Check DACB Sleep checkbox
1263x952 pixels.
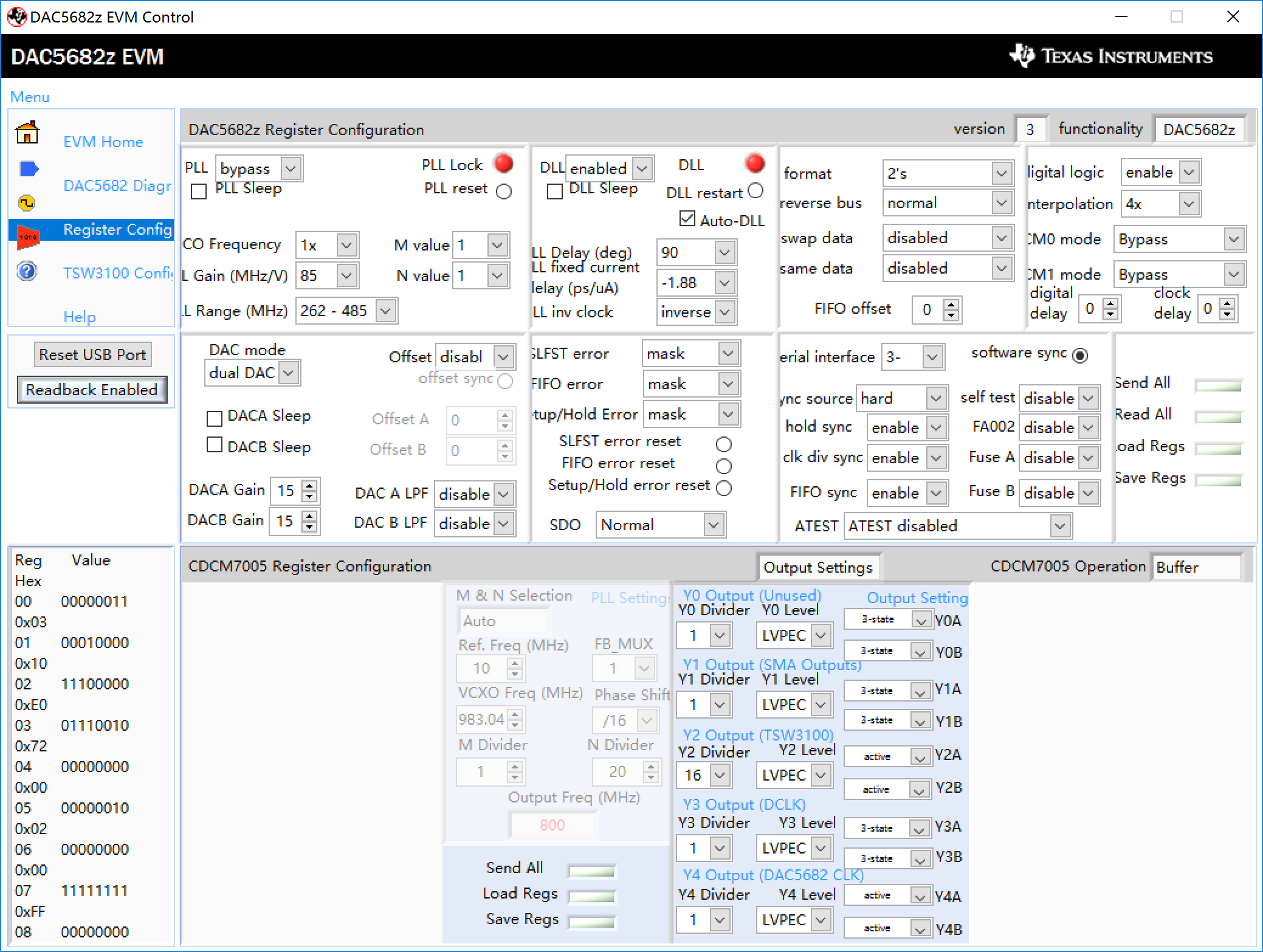click(214, 445)
